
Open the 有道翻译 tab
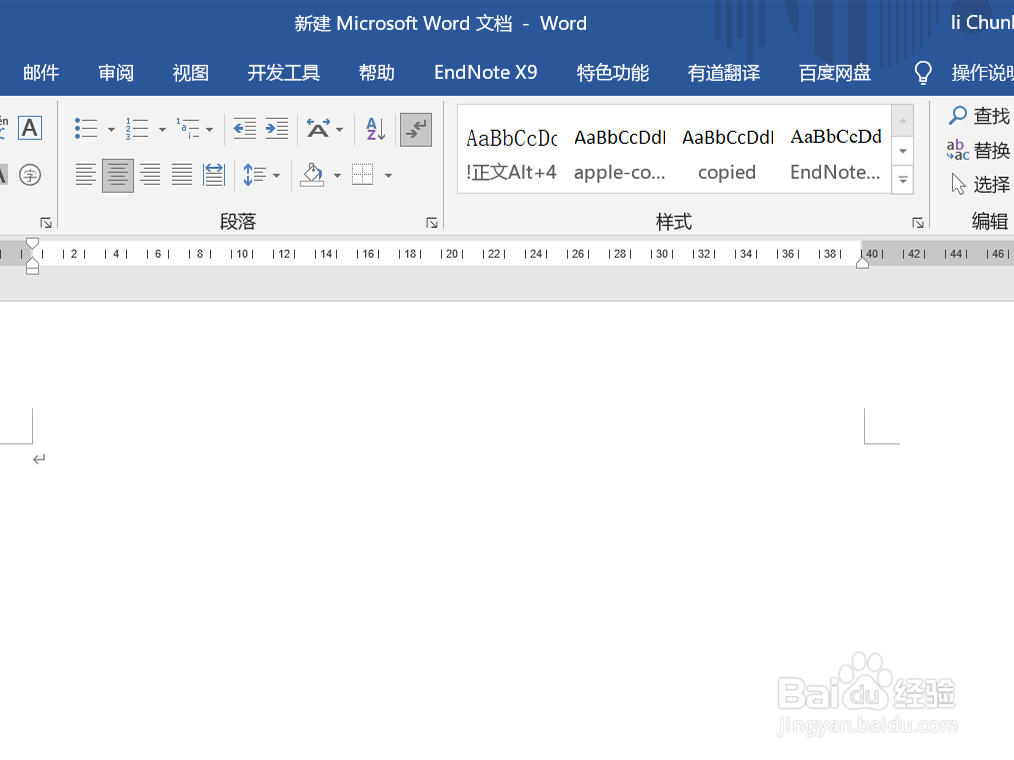click(724, 72)
